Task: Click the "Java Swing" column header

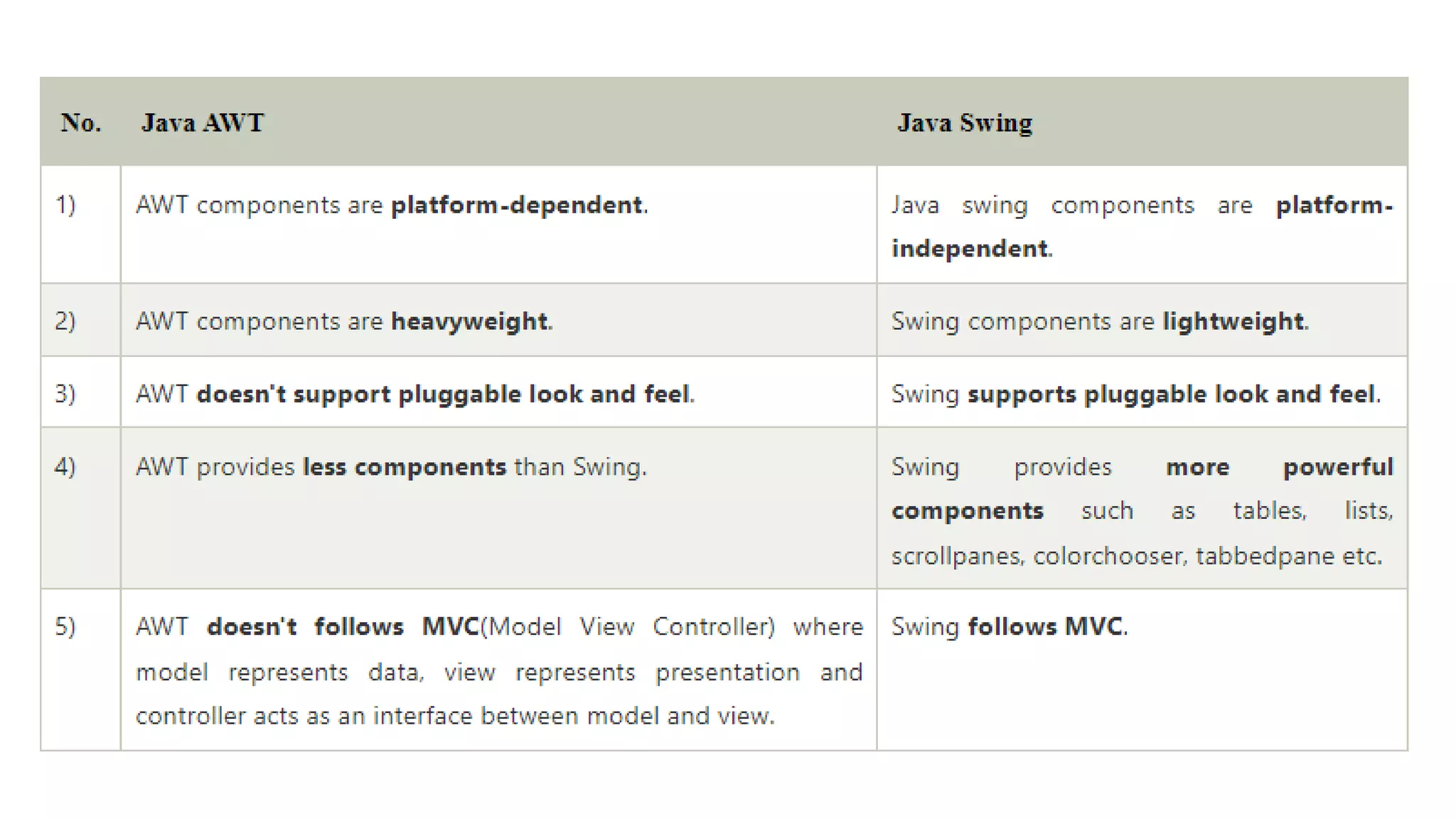Action: click(964, 123)
